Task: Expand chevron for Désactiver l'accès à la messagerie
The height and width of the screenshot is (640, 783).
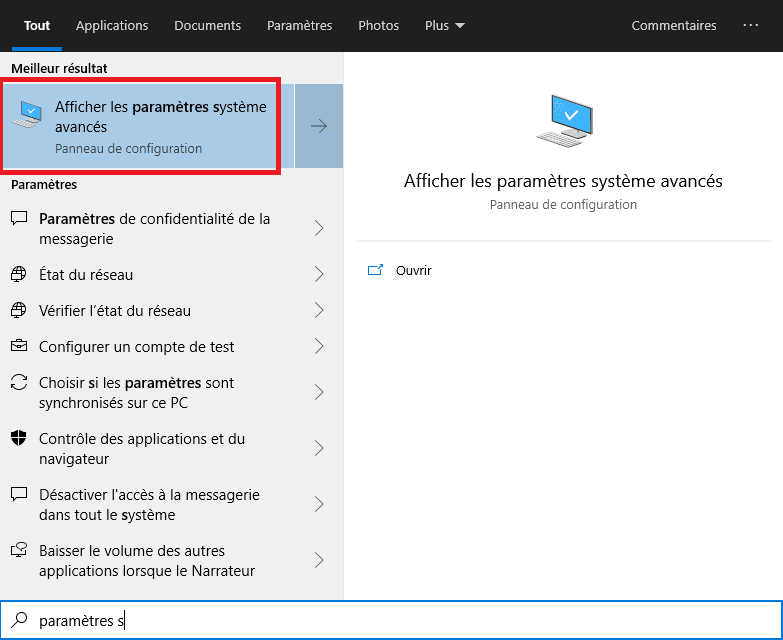Action: point(319,504)
